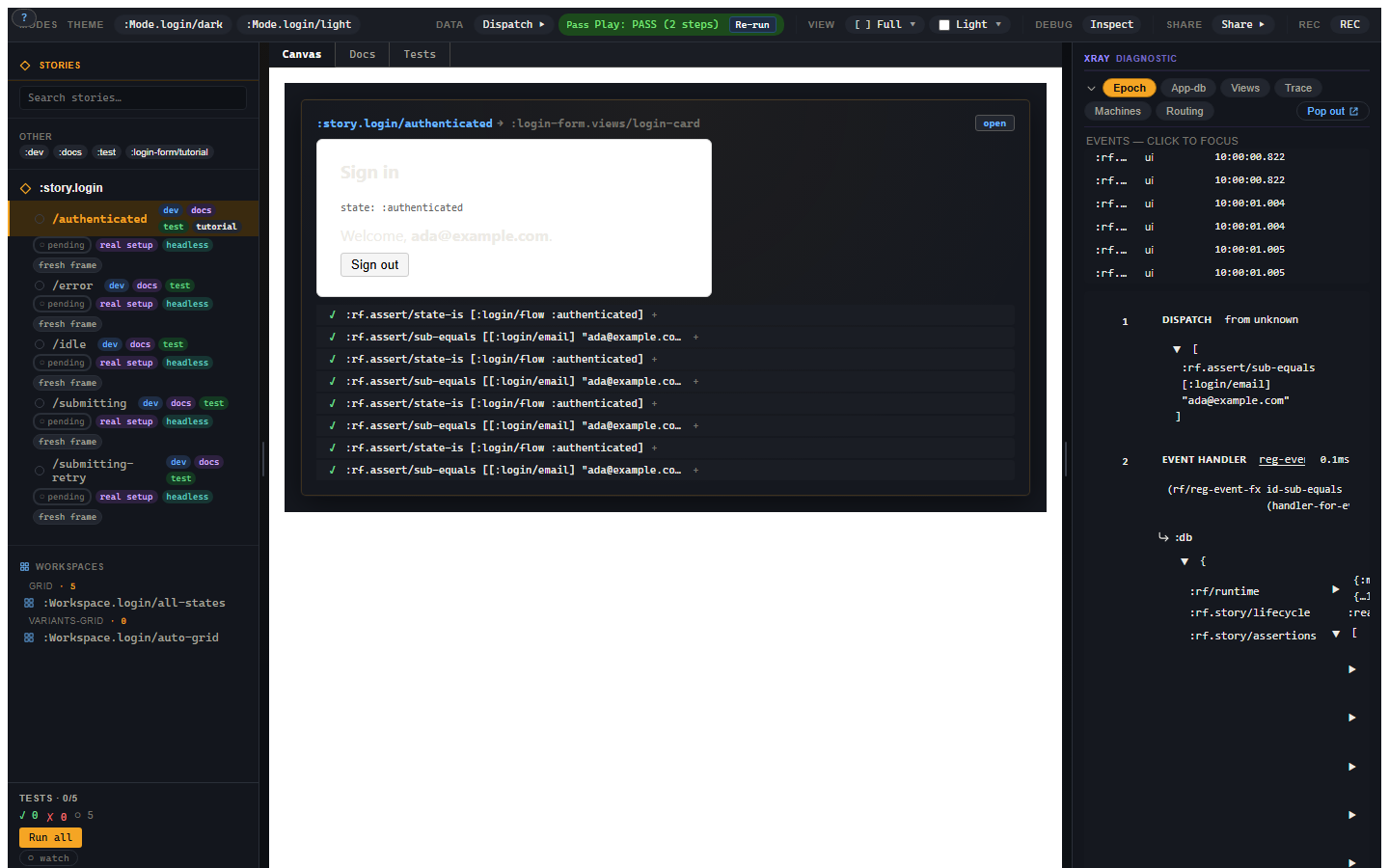Click the open button on story card
Image resolution: width=1389 pixels, height=868 pixels.
coord(994,123)
